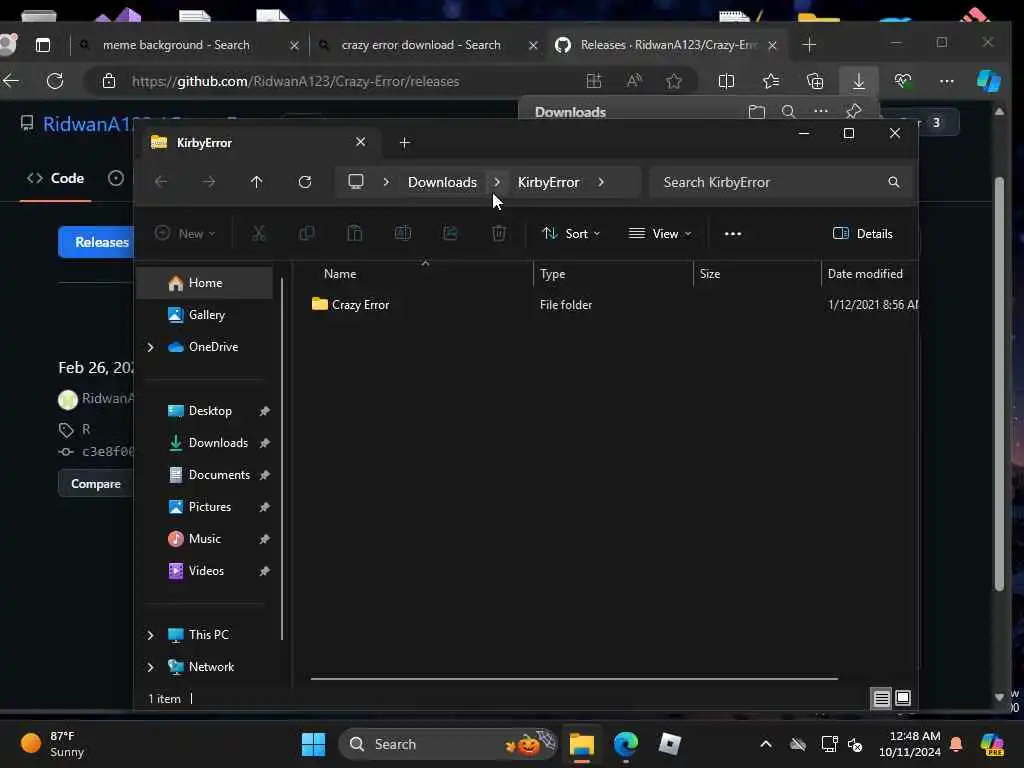The width and height of the screenshot is (1024, 768).
Task: Open Copilot icon in Edge toolbar
Action: point(989,81)
